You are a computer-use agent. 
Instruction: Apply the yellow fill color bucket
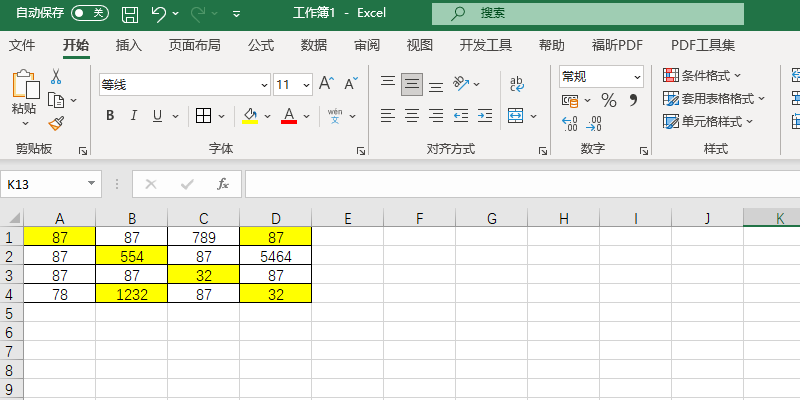[250, 116]
